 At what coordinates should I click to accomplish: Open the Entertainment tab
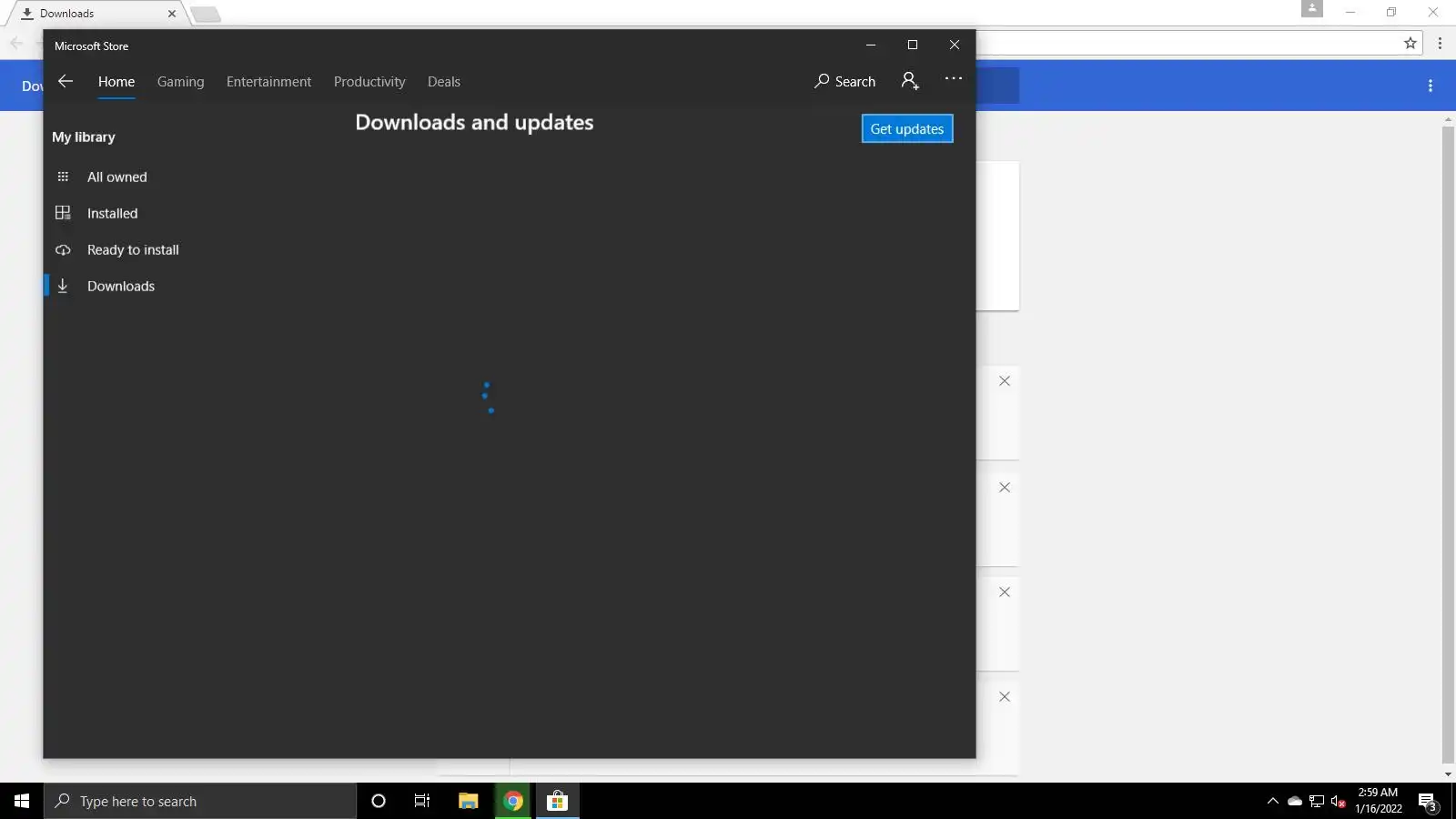[x=268, y=82]
